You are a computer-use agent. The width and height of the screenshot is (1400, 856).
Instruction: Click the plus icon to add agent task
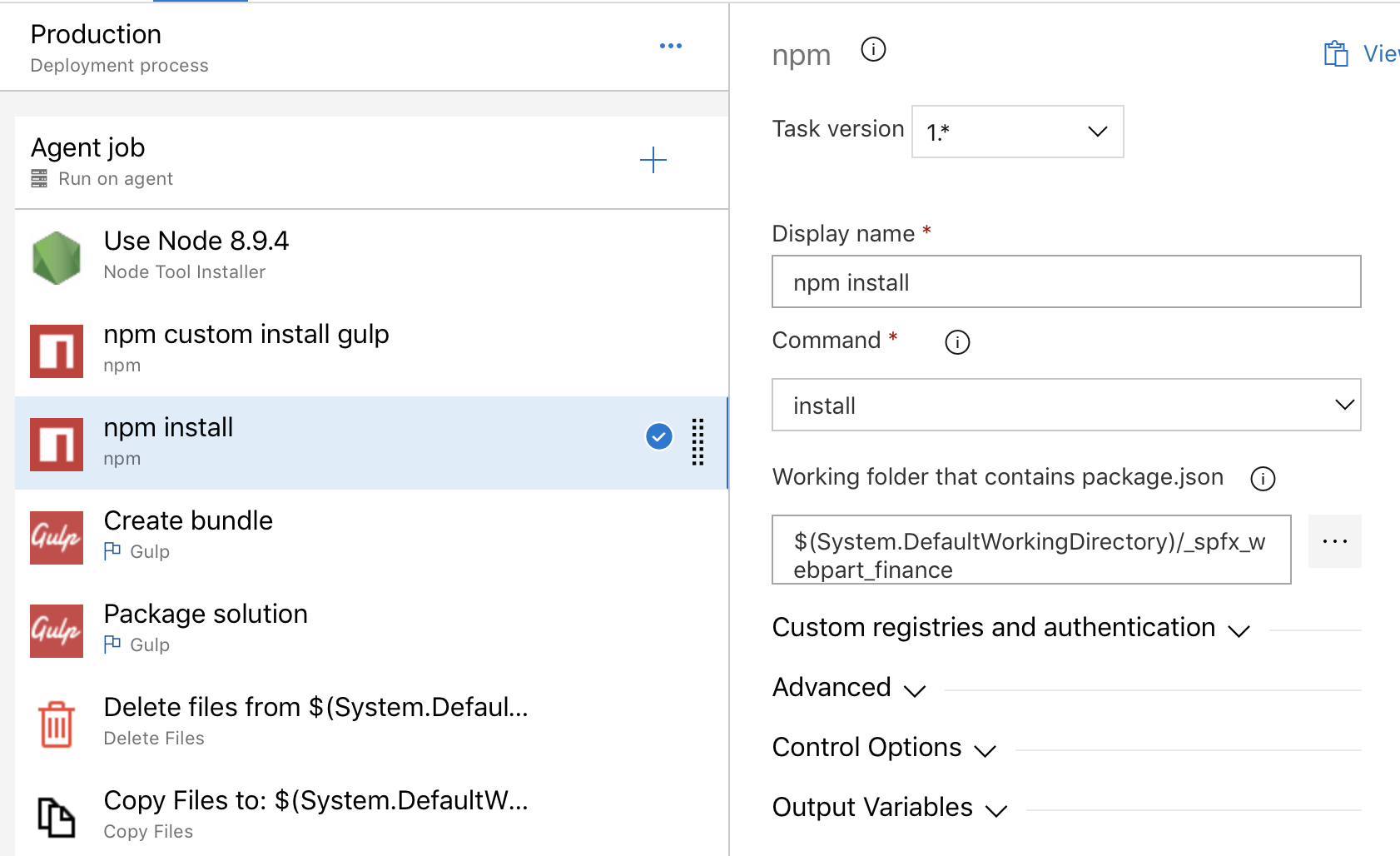coord(653,160)
